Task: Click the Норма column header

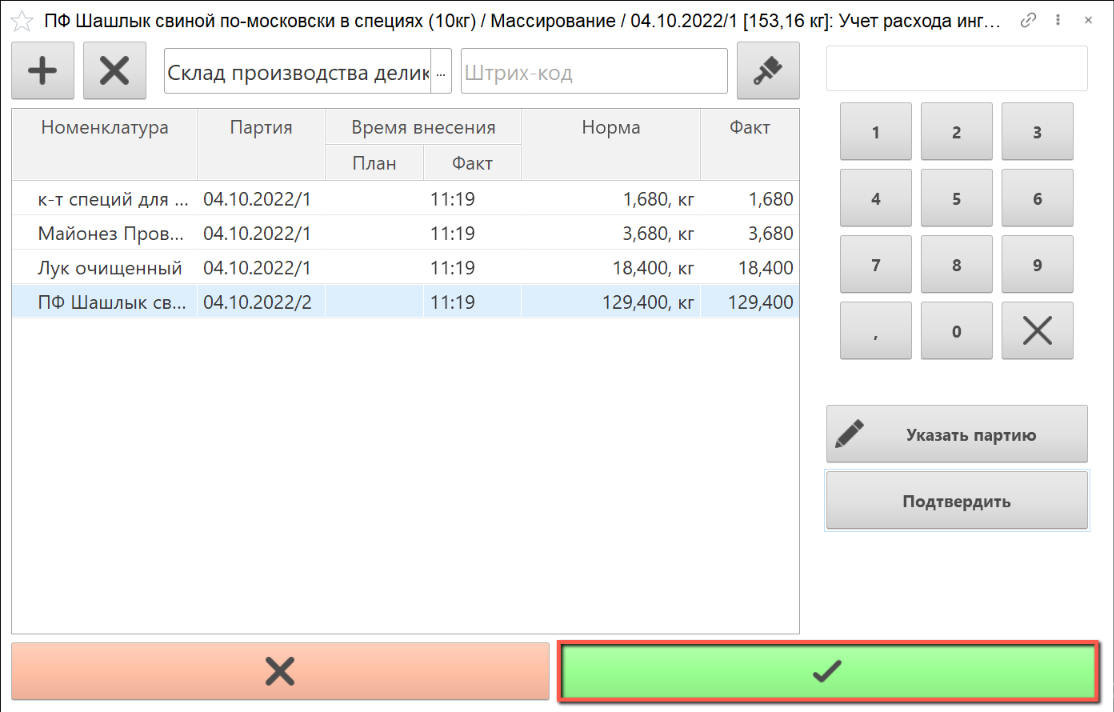Action: (x=610, y=128)
